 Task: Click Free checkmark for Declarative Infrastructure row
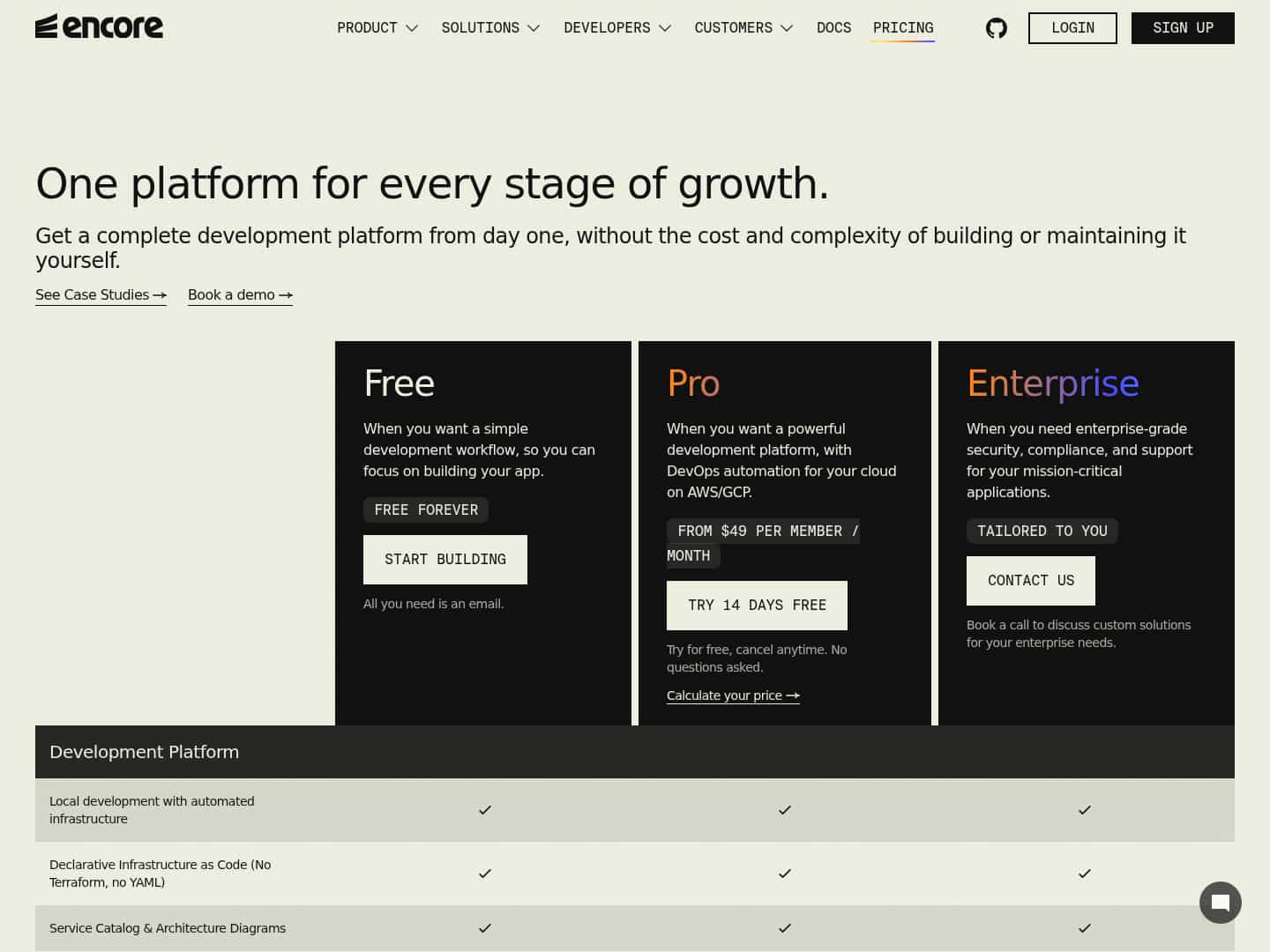[485, 874]
